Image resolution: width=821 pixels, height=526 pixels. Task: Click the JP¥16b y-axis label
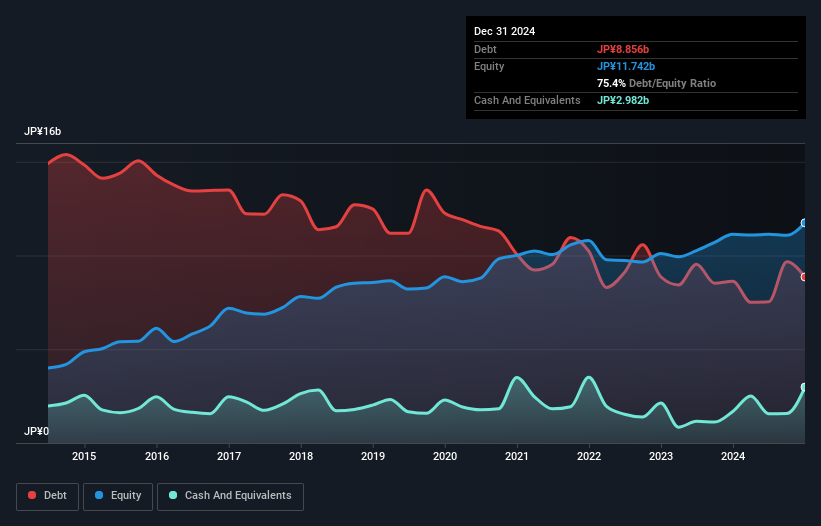pyautogui.click(x=42, y=131)
